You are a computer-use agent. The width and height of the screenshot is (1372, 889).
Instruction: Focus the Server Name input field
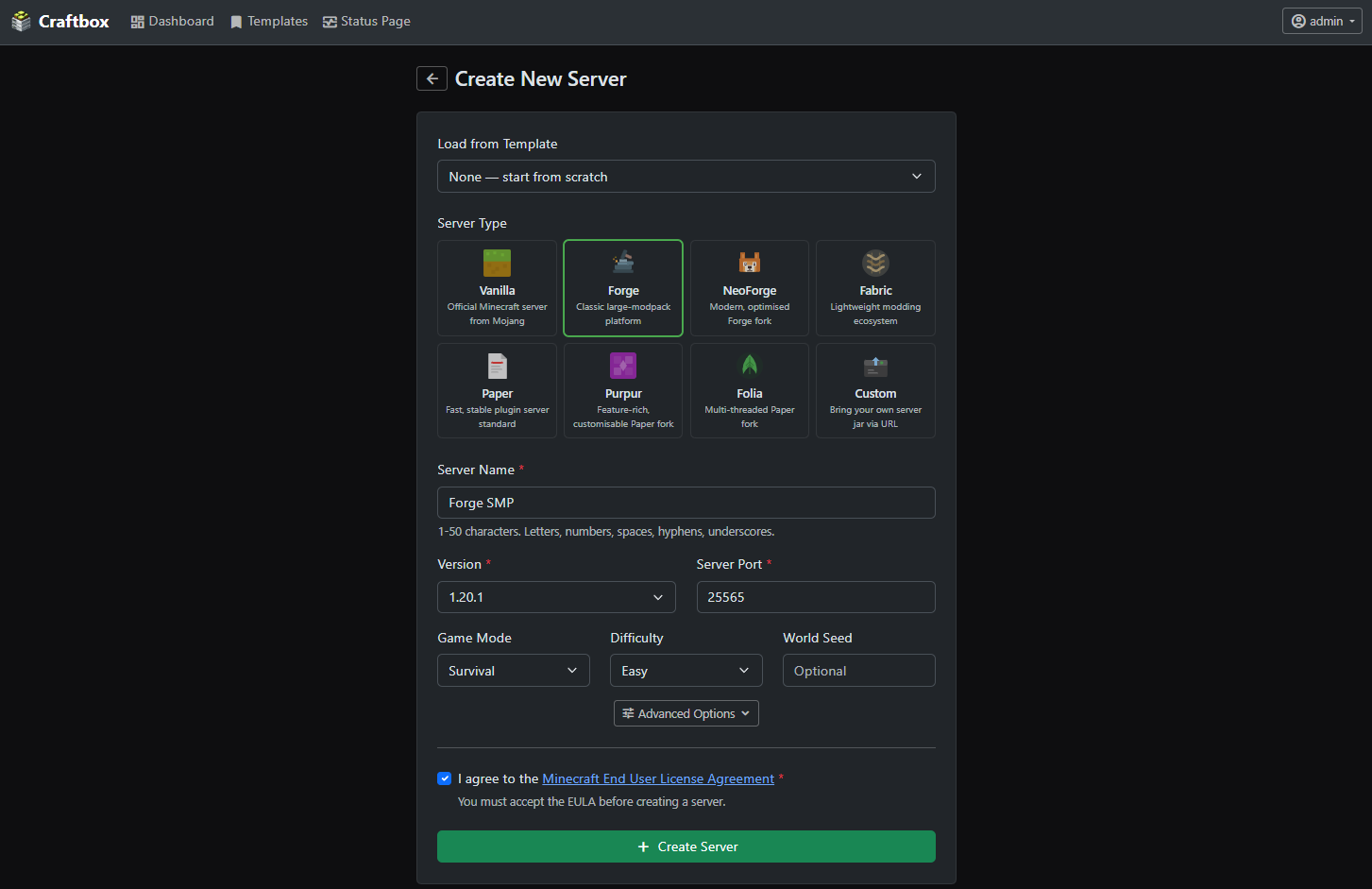pyautogui.click(x=686, y=503)
